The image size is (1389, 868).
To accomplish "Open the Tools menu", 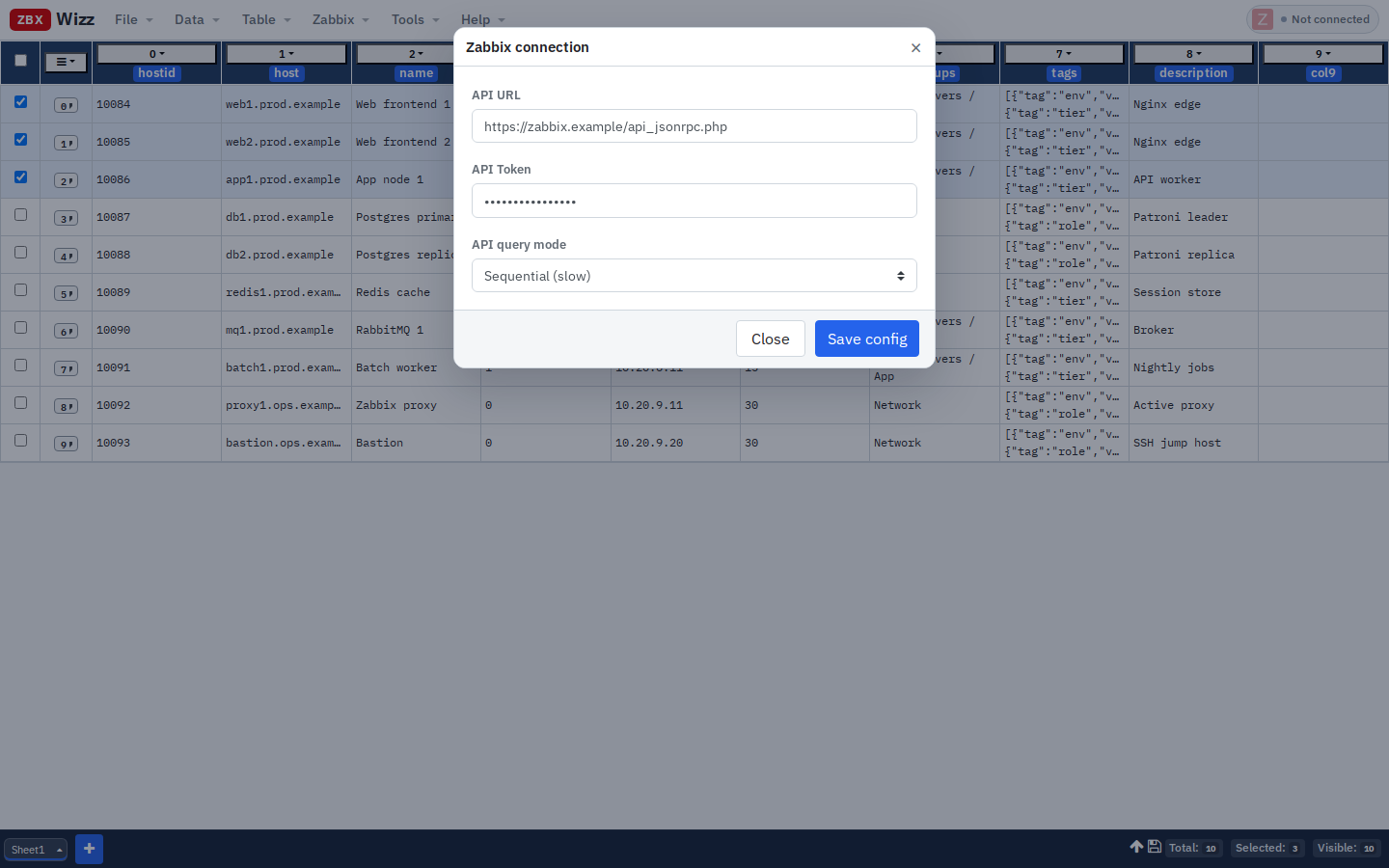I will pos(415,19).
